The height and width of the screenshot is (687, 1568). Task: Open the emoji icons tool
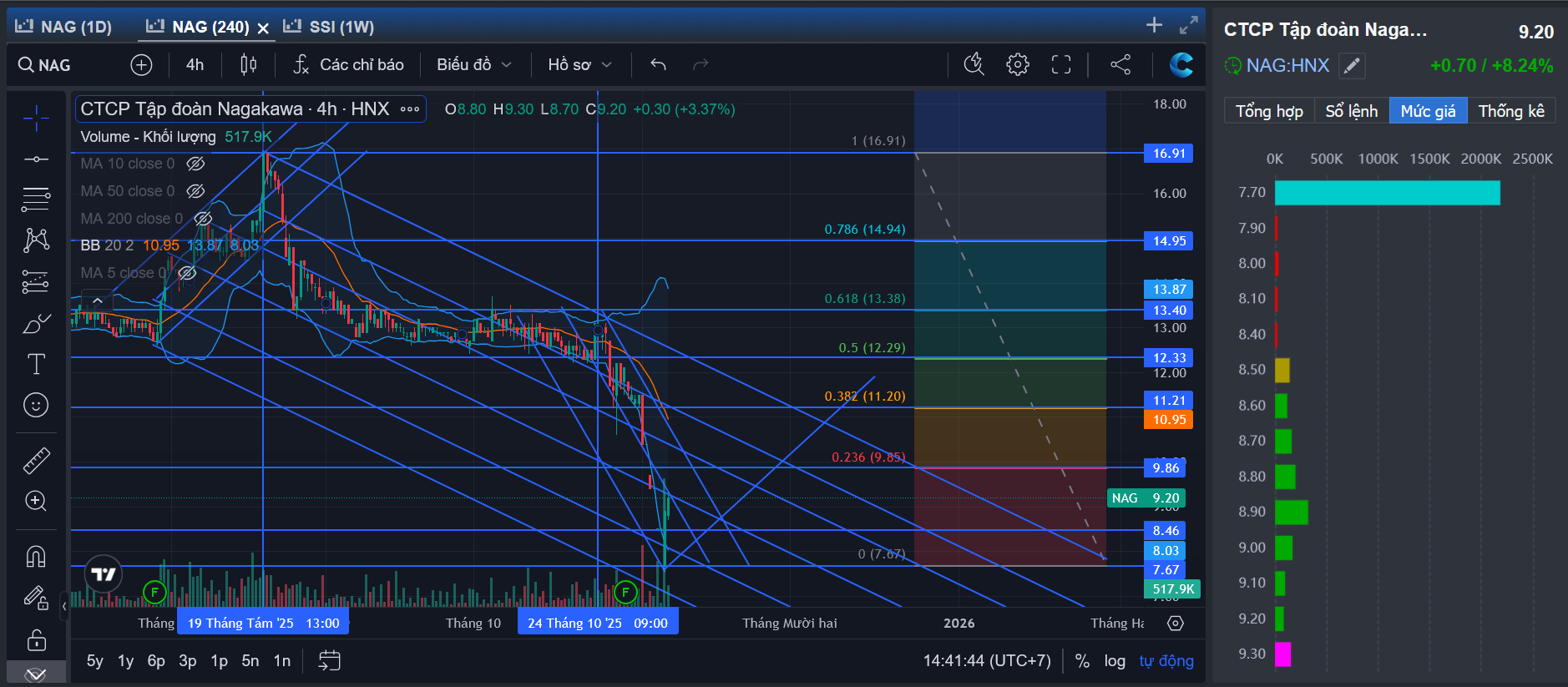click(x=36, y=405)
